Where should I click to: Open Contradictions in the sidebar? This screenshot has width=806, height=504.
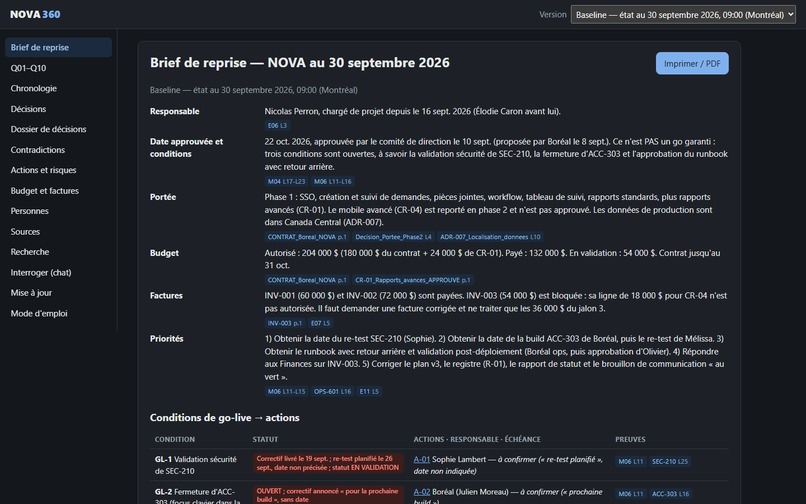tap(58, 150)
